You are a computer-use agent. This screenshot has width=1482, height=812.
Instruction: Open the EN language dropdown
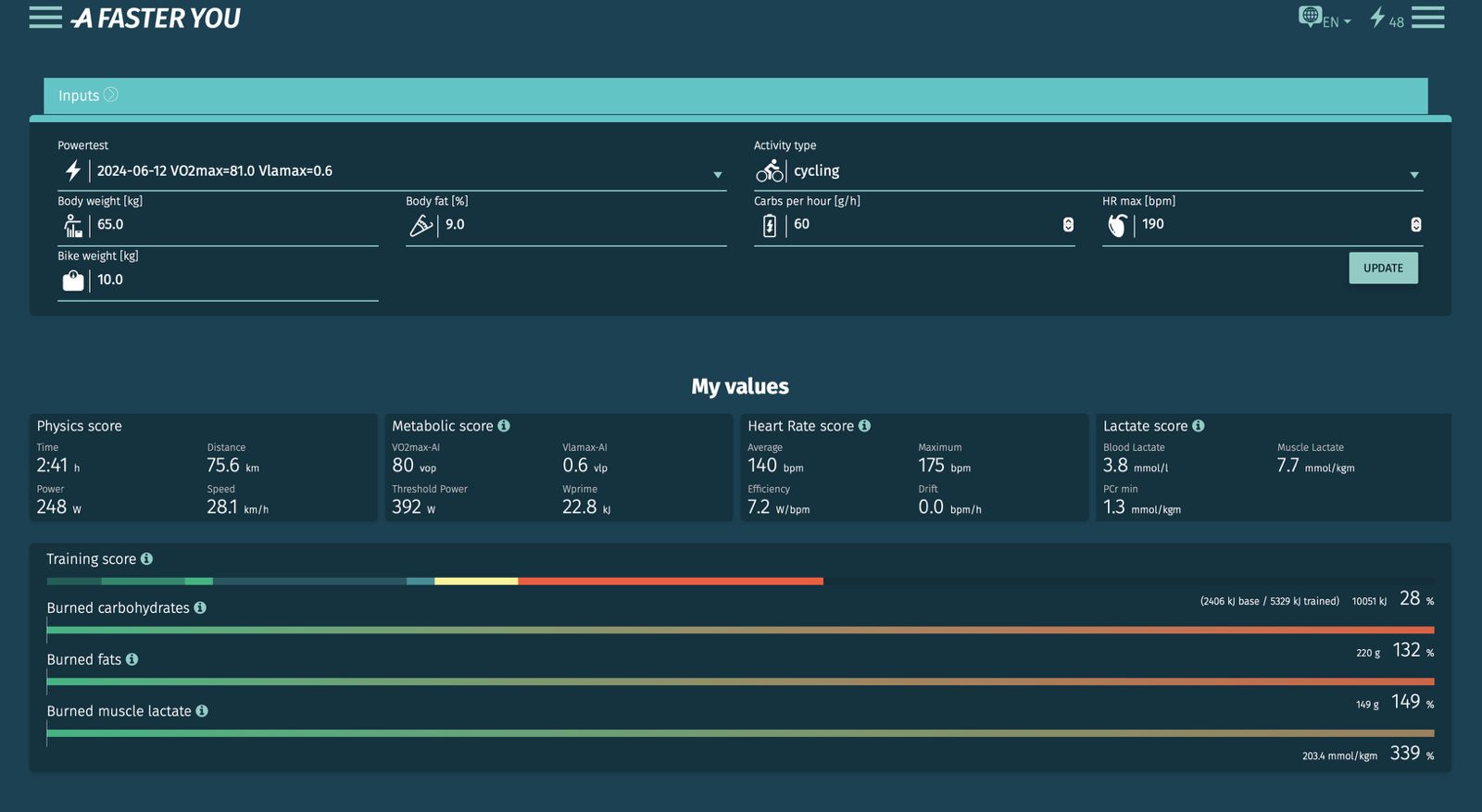coord(1326,19)
